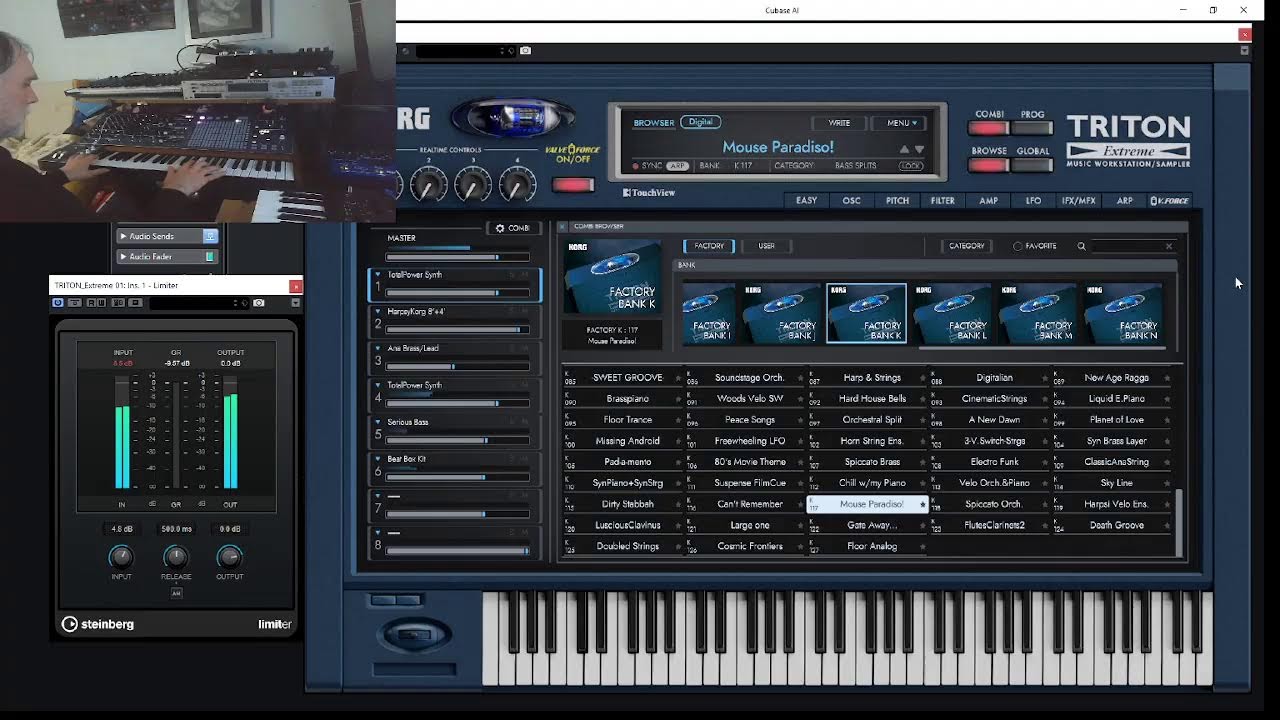Expand timbre 1 TotalPower Synth arrow
1280x720 pixels.
tap(377, 274)
